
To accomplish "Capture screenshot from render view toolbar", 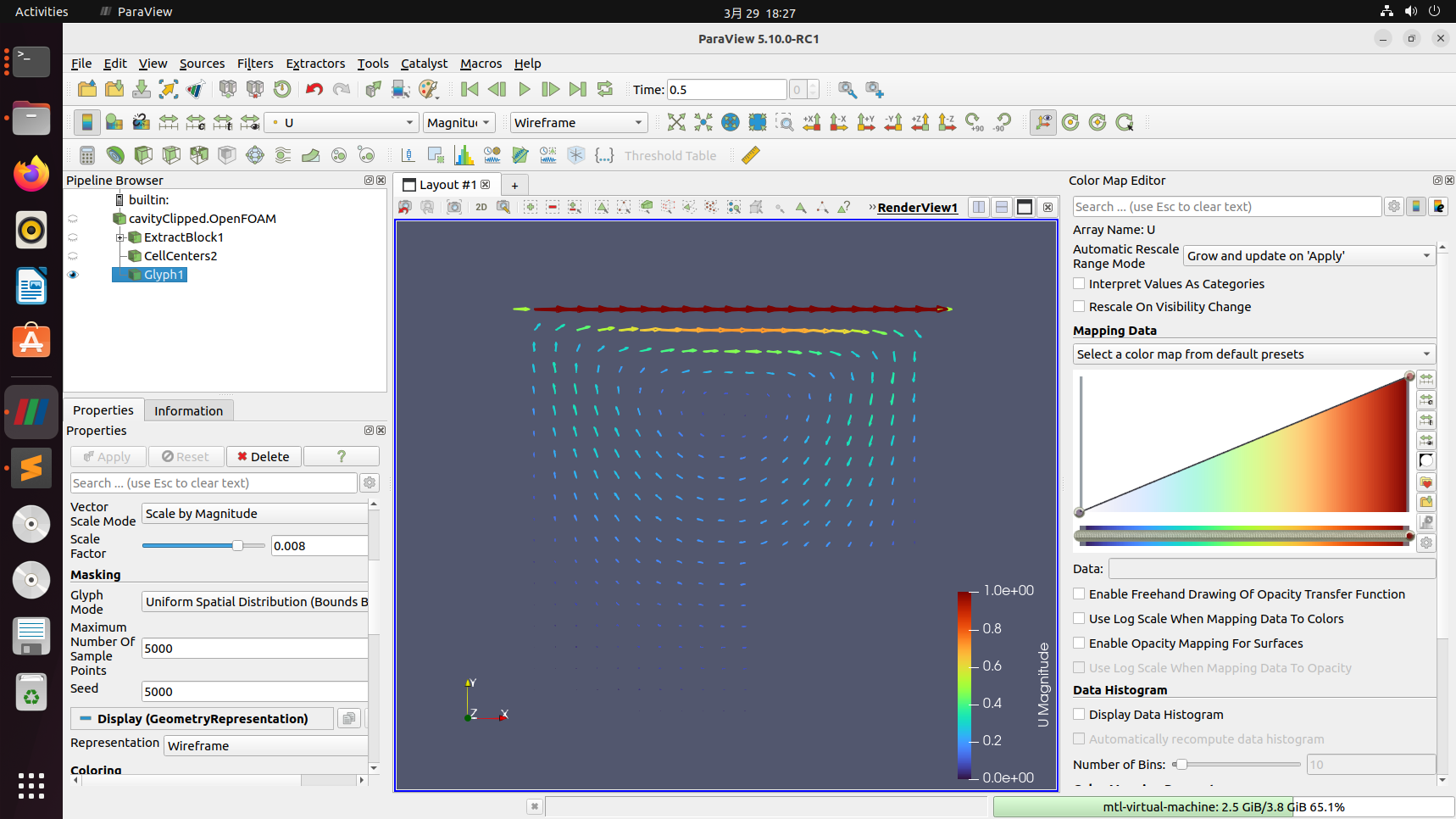I will tap(454, 207).
